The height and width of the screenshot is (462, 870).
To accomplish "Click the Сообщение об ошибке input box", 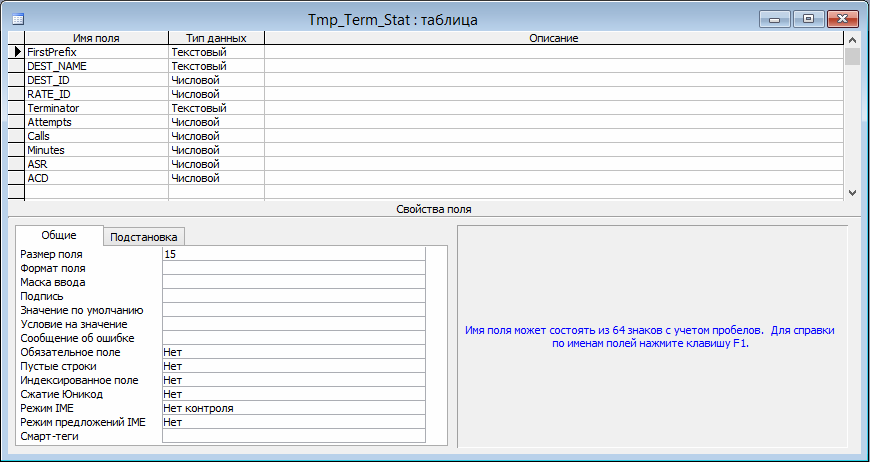I will (294, 338).
